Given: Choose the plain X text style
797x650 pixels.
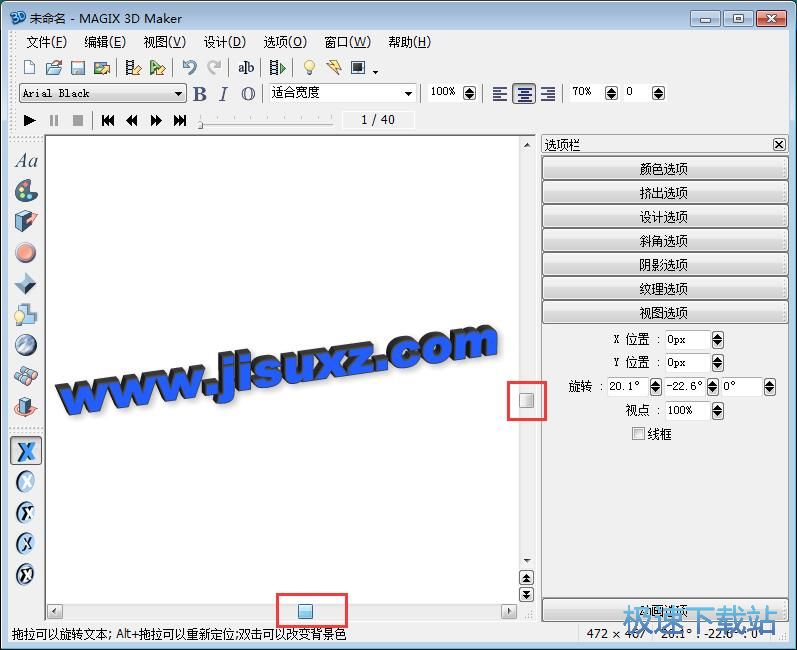Looking at the screenshot, I should (x=26, y=451).
